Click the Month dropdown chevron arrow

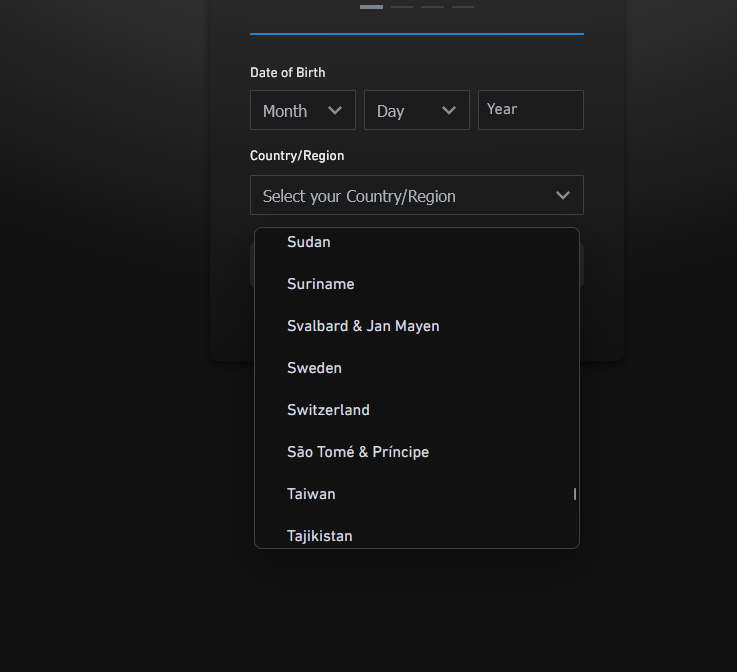tap(335, 111)
